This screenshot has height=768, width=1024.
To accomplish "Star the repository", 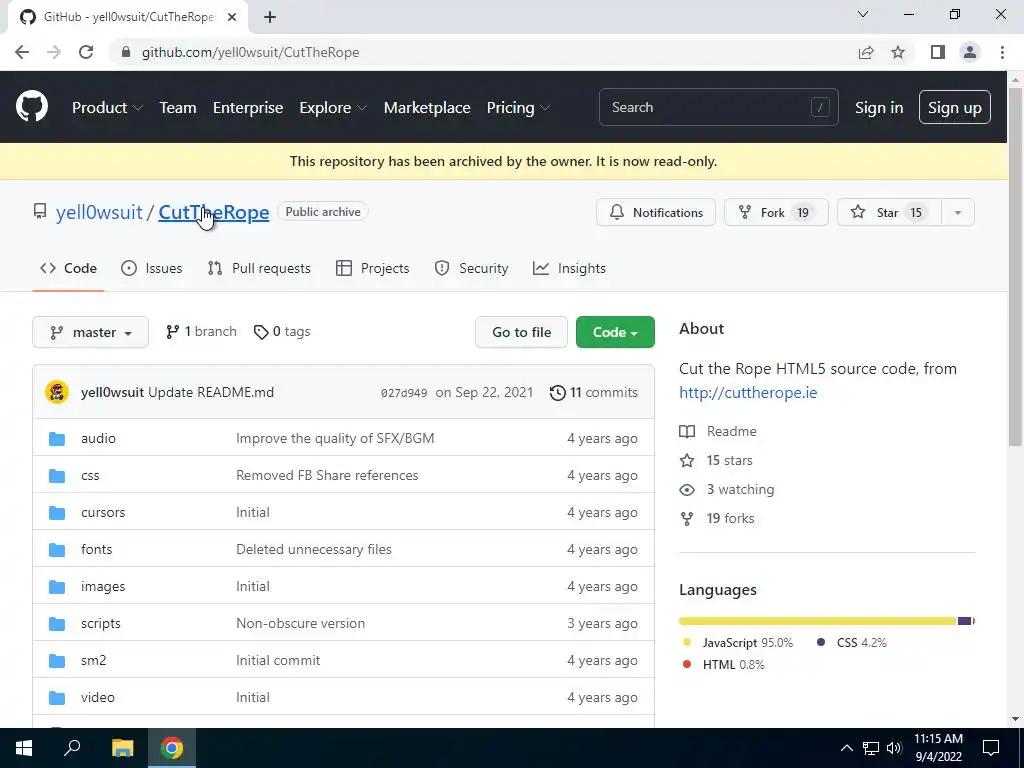I will (x=889, y=212).
